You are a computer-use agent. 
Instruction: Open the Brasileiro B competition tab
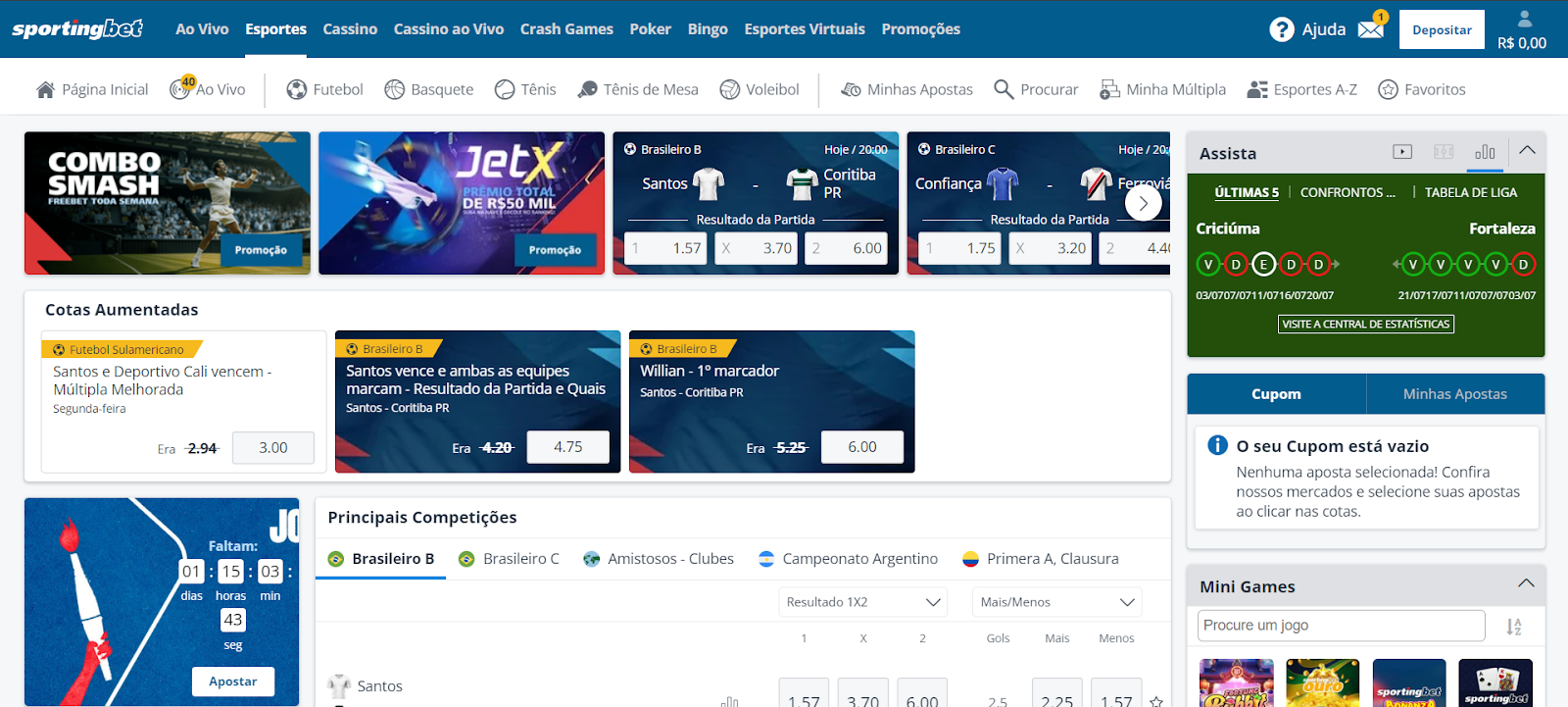coord(381,559)
